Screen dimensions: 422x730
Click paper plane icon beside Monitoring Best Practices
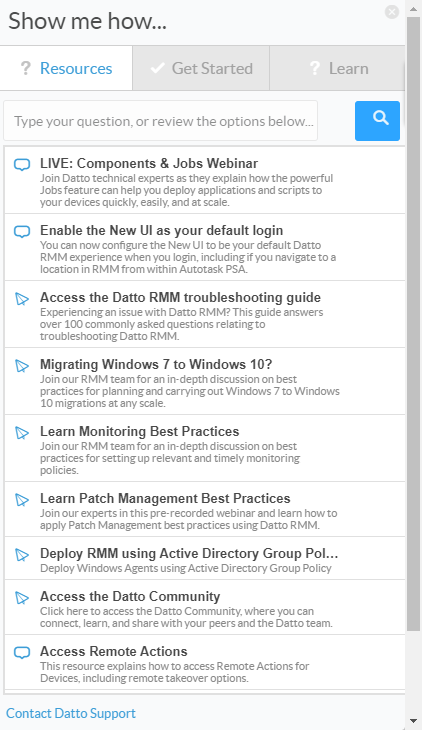point(22,433)
